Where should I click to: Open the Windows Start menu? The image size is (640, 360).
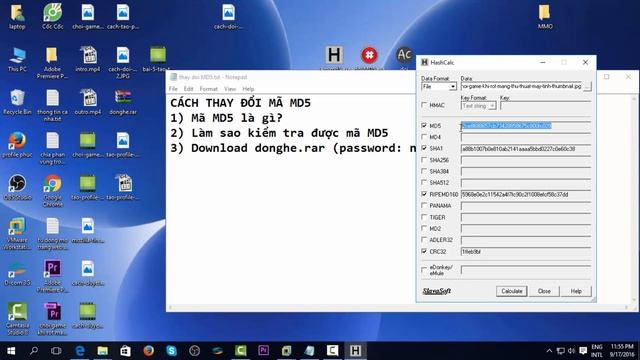11,351
